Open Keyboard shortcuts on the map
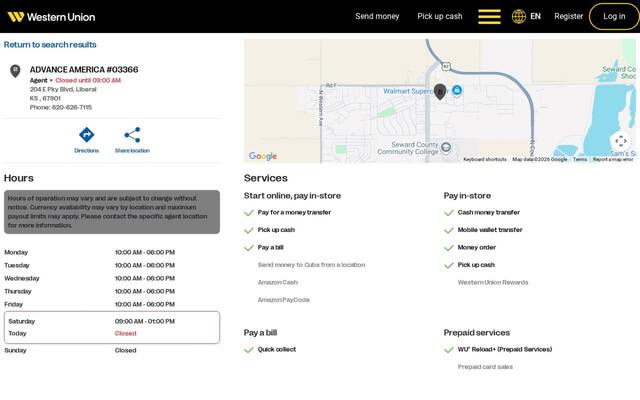Screen dimensions: 640x400 [485, 159]
